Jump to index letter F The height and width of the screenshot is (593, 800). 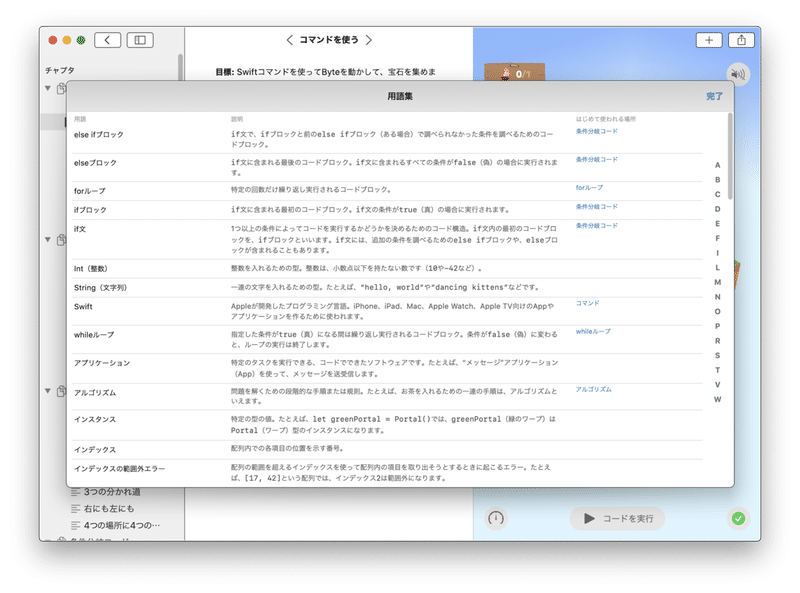[717, 238]
